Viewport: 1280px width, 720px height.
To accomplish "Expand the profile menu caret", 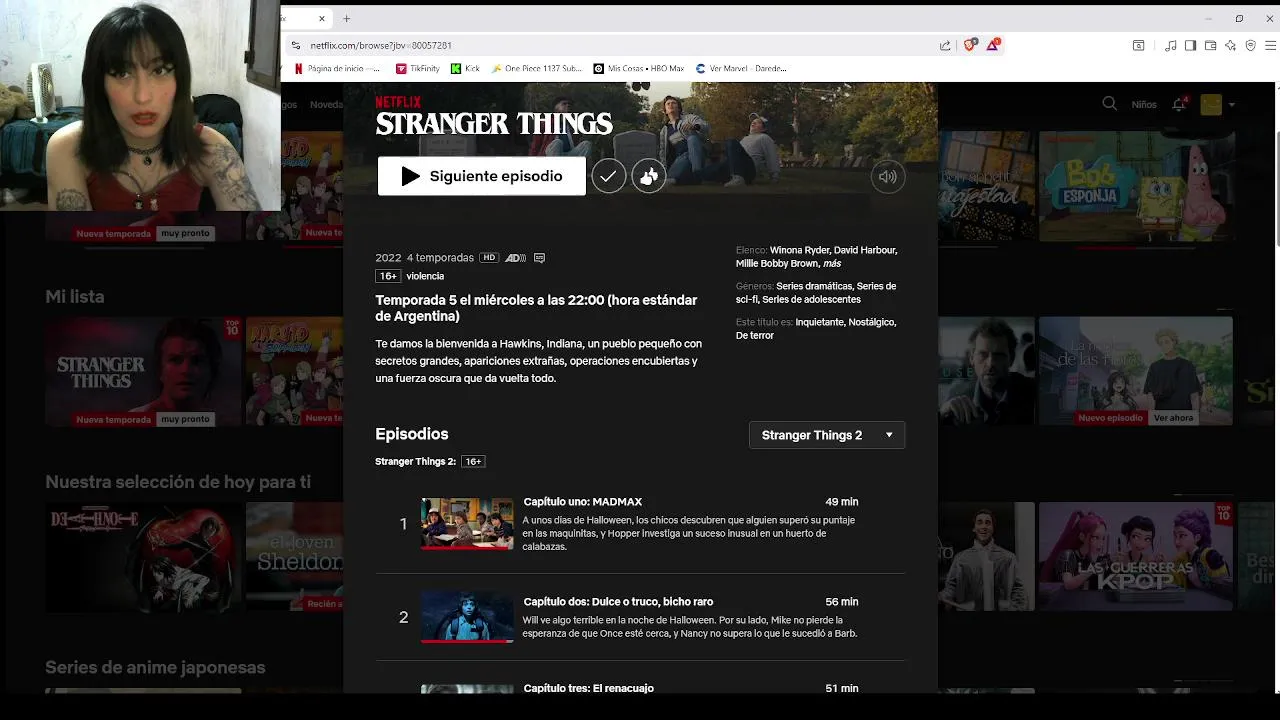I will pyautogui.click(x=1231, y=105).
